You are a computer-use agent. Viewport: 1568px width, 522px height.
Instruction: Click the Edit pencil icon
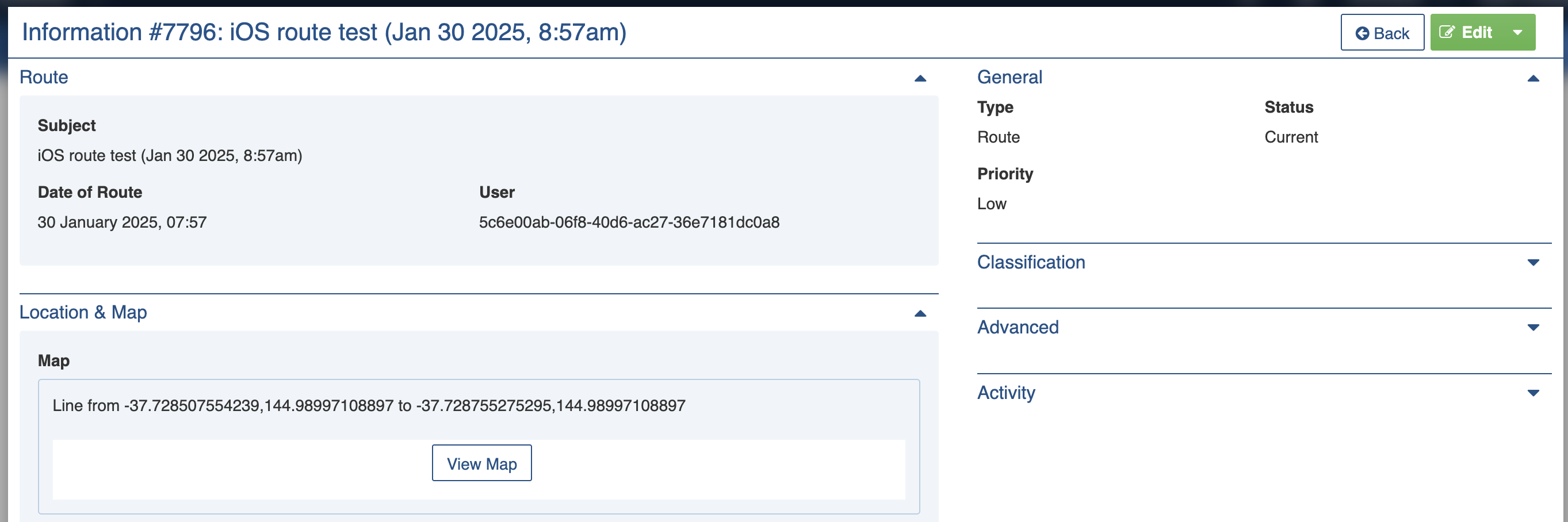(1447, 32)
